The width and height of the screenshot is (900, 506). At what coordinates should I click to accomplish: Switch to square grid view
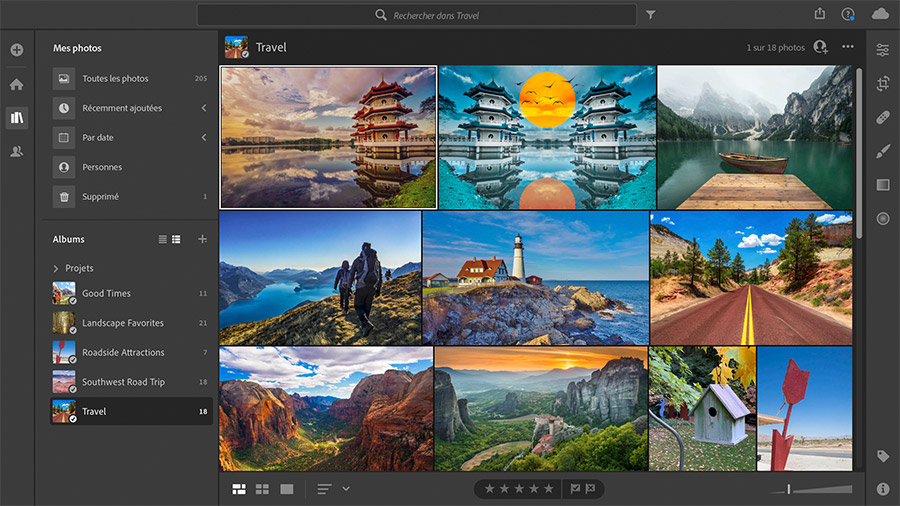[x=262, y=489]
